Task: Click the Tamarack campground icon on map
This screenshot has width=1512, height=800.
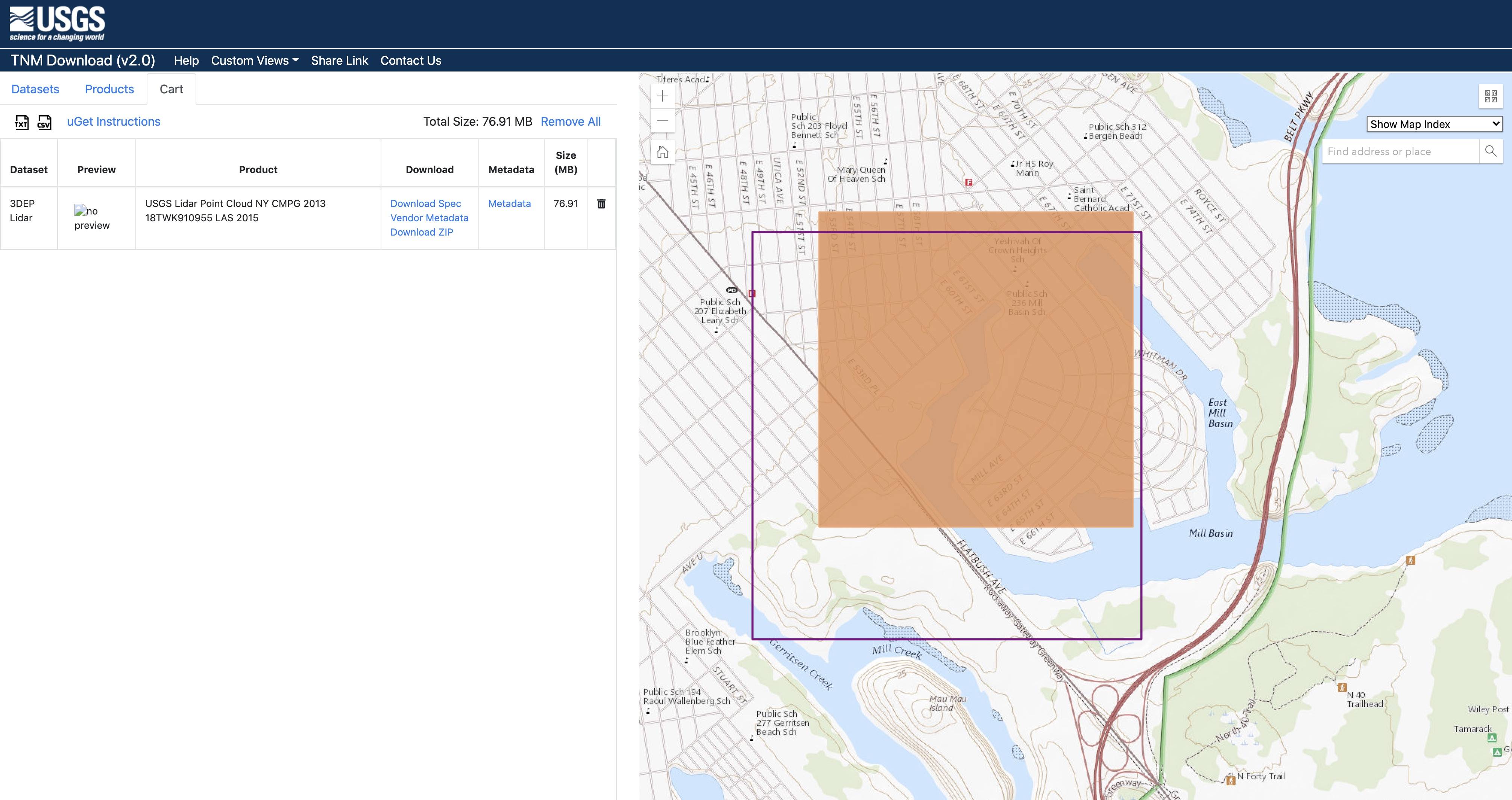Action: 1492,738
